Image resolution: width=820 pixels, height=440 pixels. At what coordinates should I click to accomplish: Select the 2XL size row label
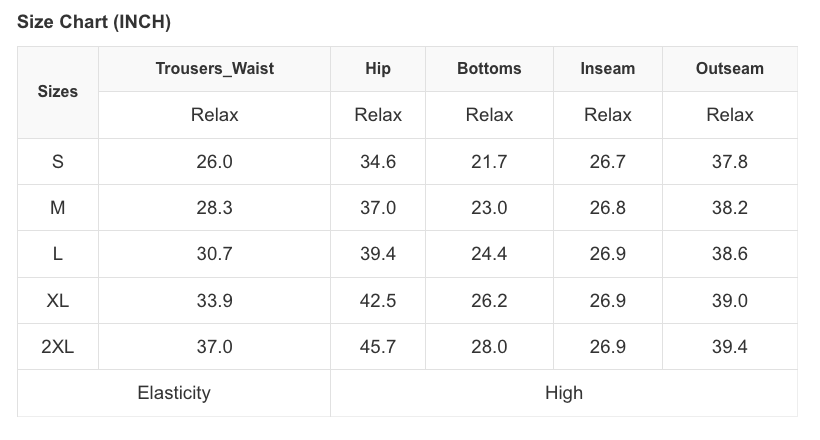pos(58,347)
